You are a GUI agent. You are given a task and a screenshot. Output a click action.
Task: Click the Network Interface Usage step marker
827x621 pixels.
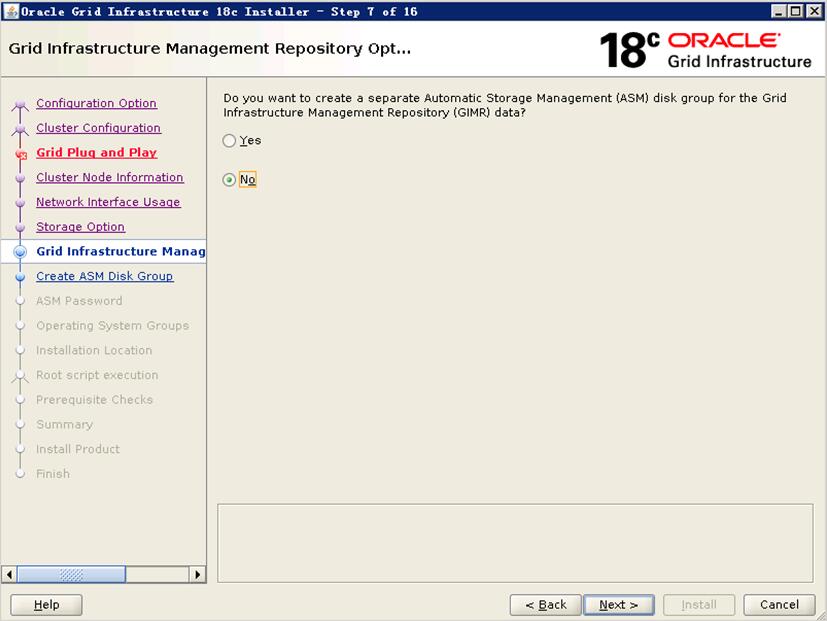(20, 203)
